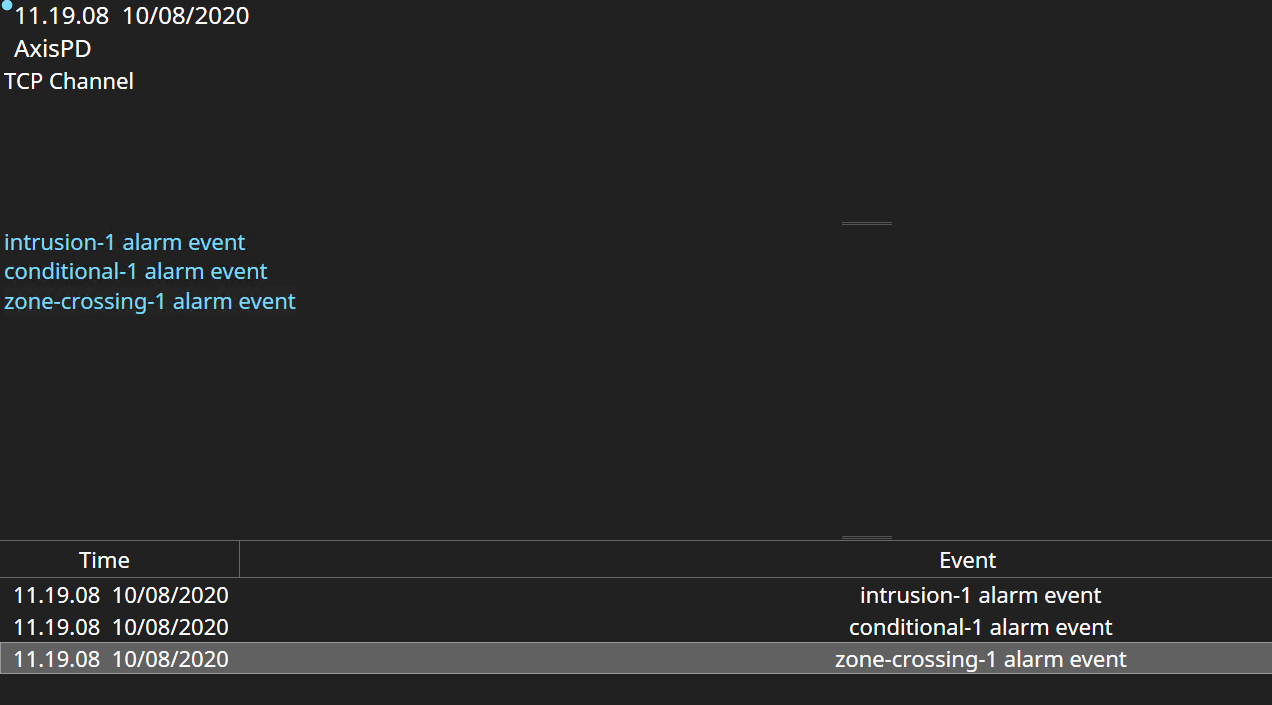Grab the upper panel splitter handle
The image size is (1272, 705).
(866, 224)
